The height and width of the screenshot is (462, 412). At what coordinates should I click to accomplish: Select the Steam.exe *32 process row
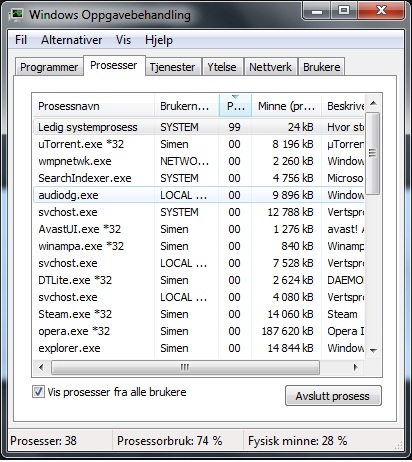coord(199,314)
